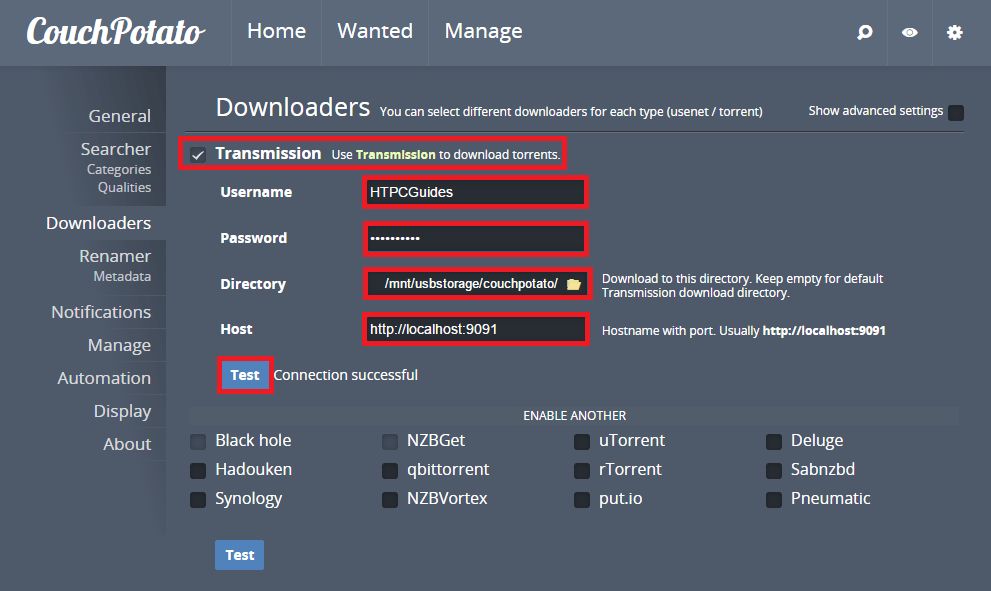
Task: Enable the Black hole downloader
Action: coord(198,441)
